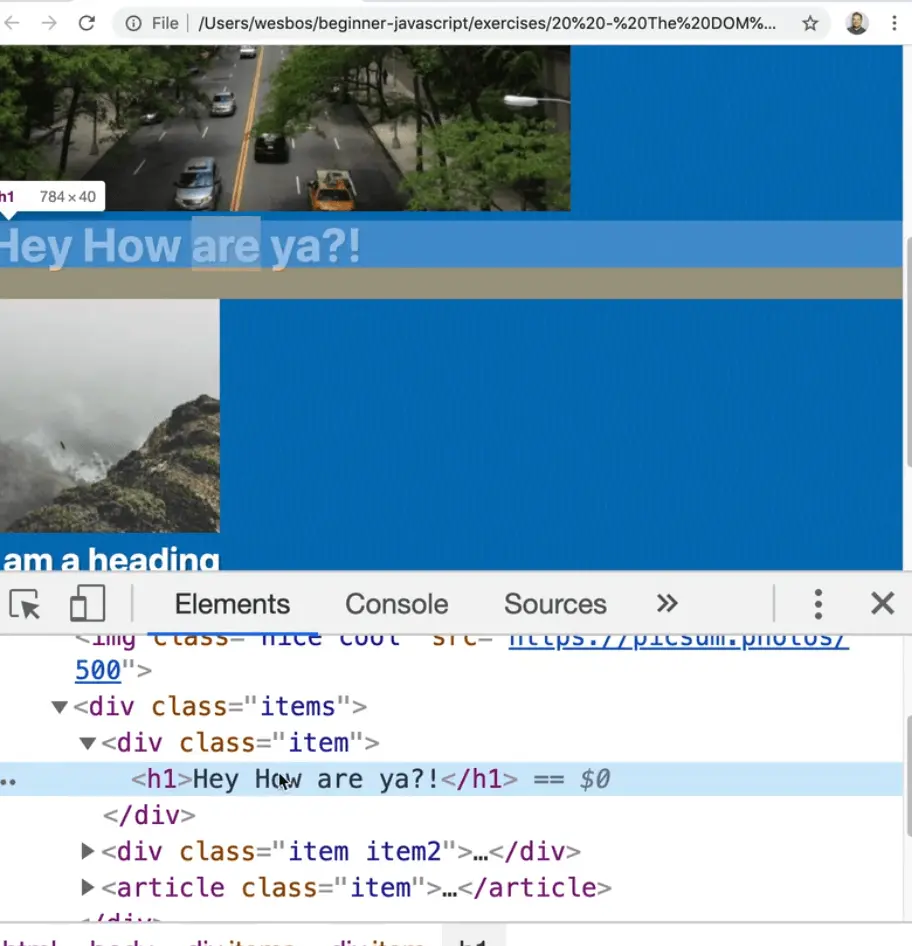912x946 pixels.
Task: Reload the page in the browser
Action: (x=87, y=23)
